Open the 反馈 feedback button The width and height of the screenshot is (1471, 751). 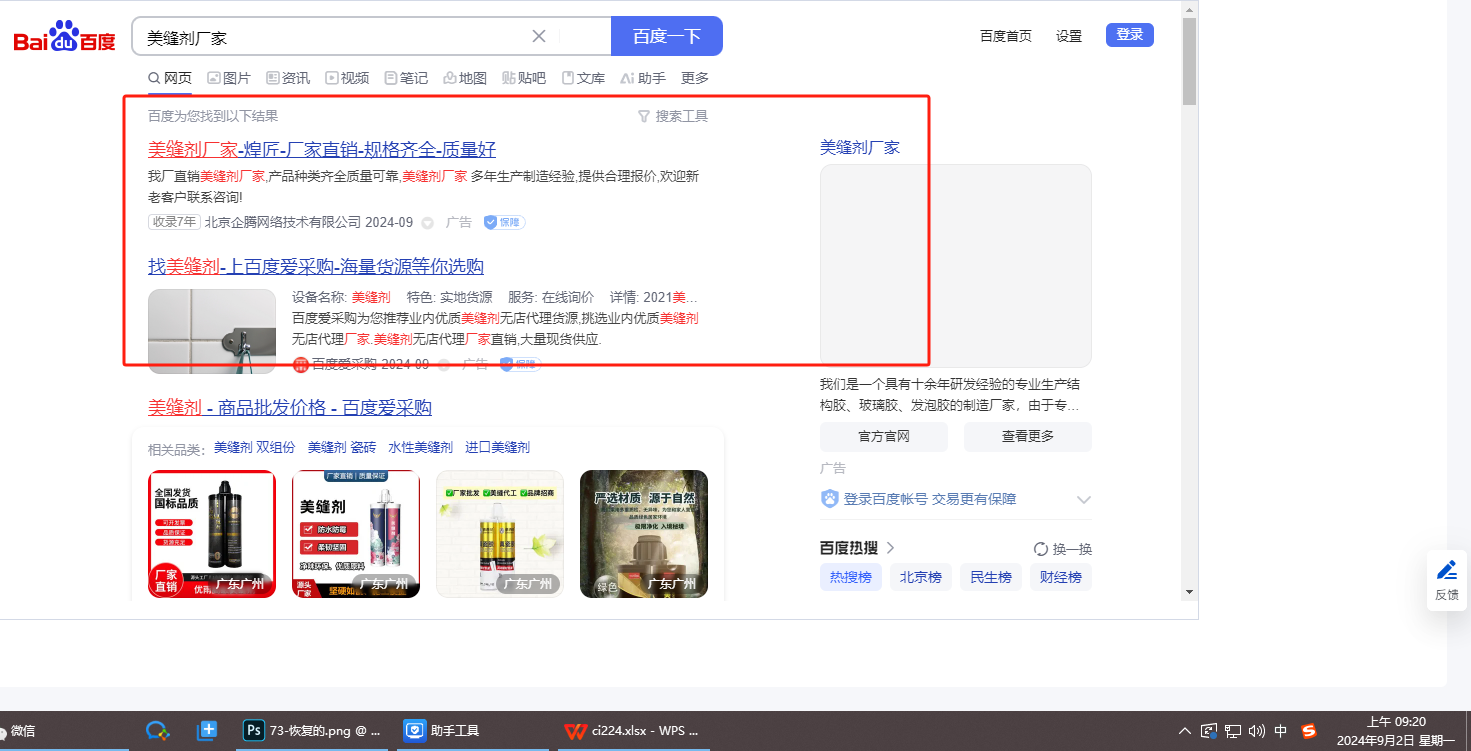(x=1447, y=580)
